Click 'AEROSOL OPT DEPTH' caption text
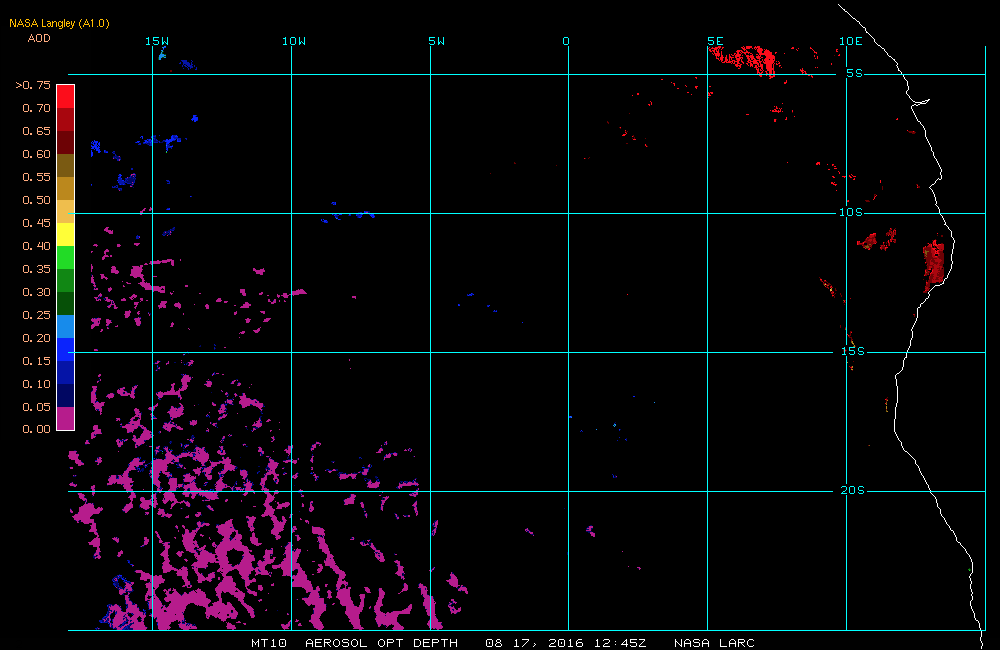1000x650 pixels. coord(381,643)
